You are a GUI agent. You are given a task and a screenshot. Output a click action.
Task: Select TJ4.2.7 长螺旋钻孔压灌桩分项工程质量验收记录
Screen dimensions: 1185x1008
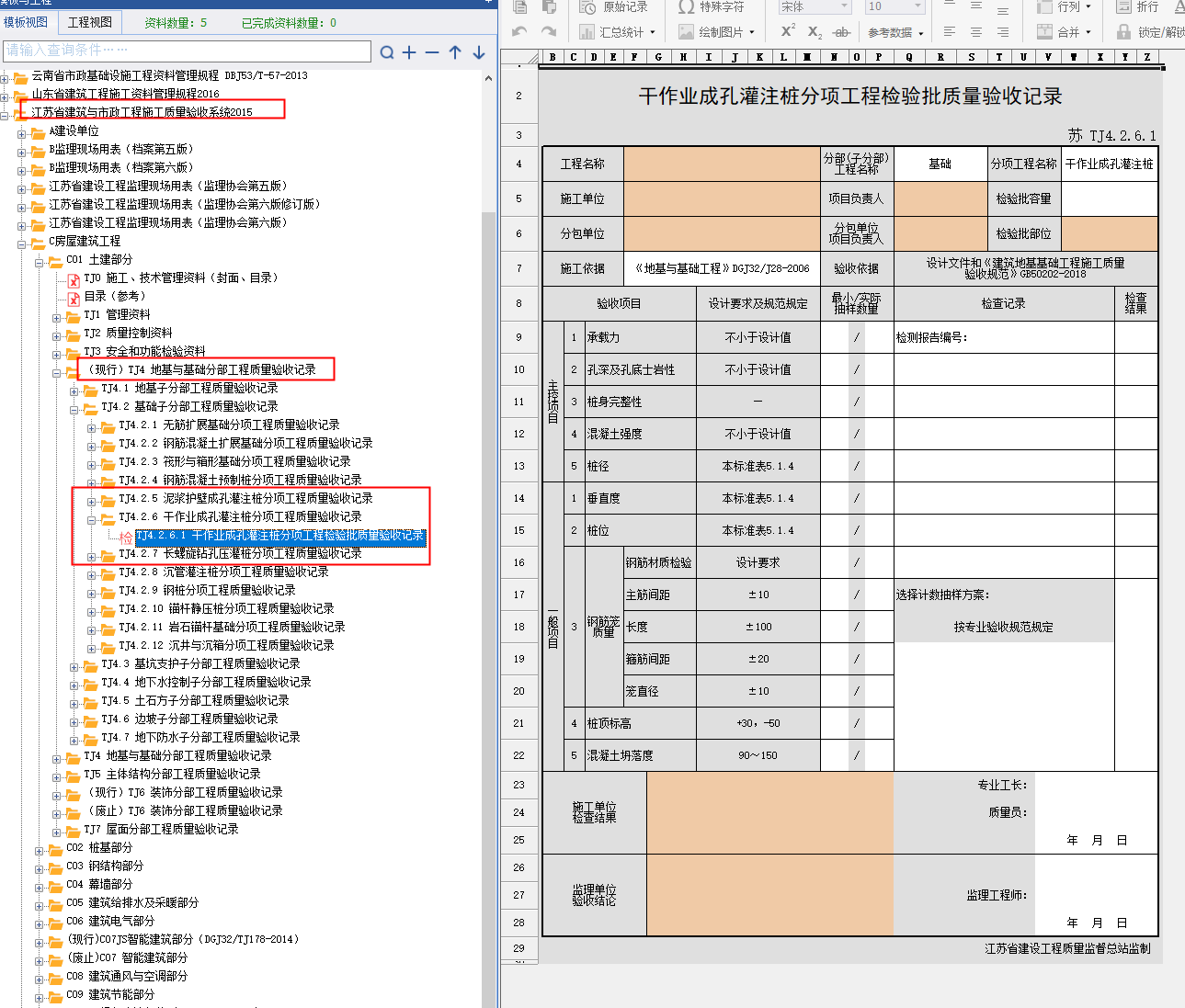tap(240, 553)
